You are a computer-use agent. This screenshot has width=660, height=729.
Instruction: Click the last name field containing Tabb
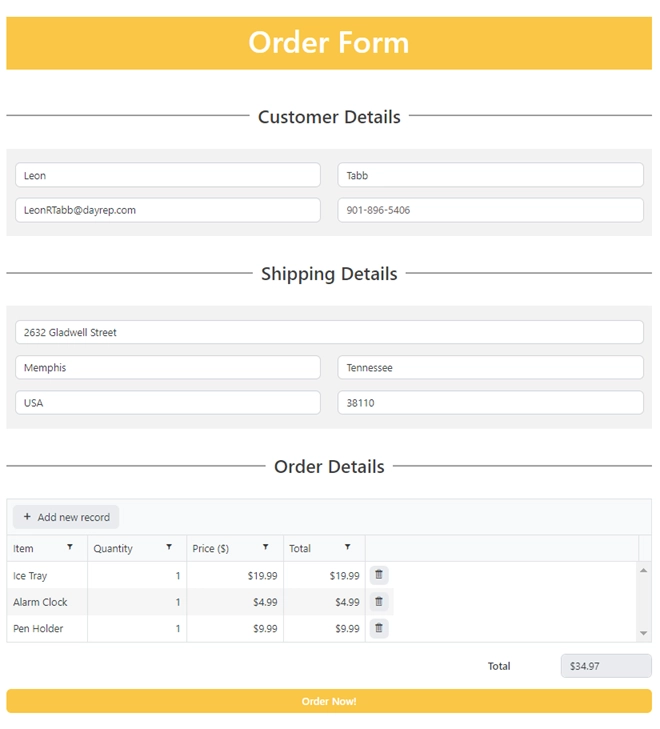pos(490,175)
